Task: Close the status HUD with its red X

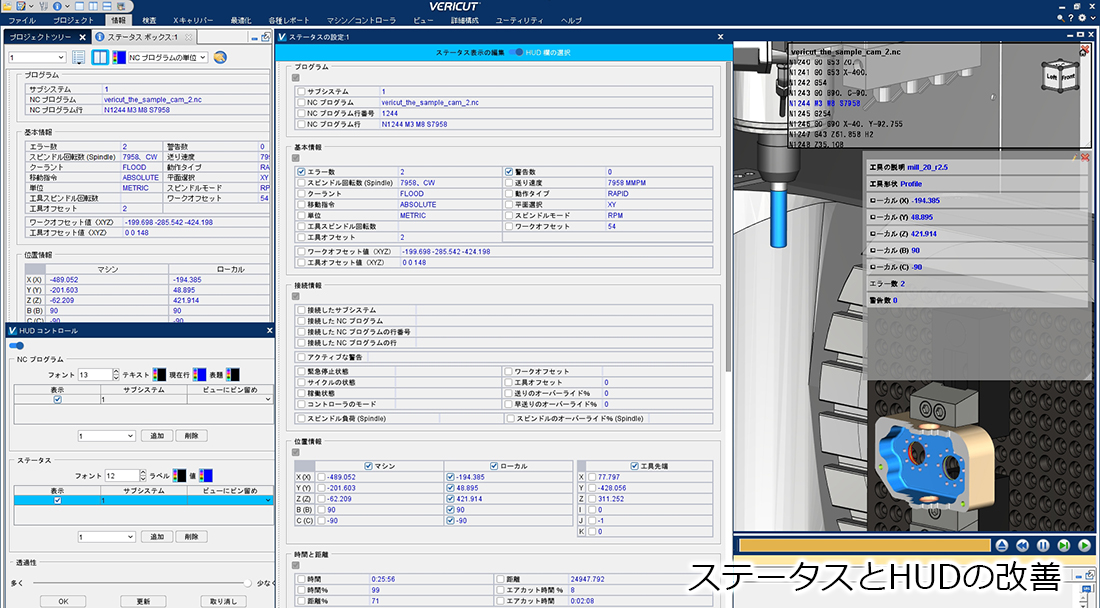Action: [1085, 158]
